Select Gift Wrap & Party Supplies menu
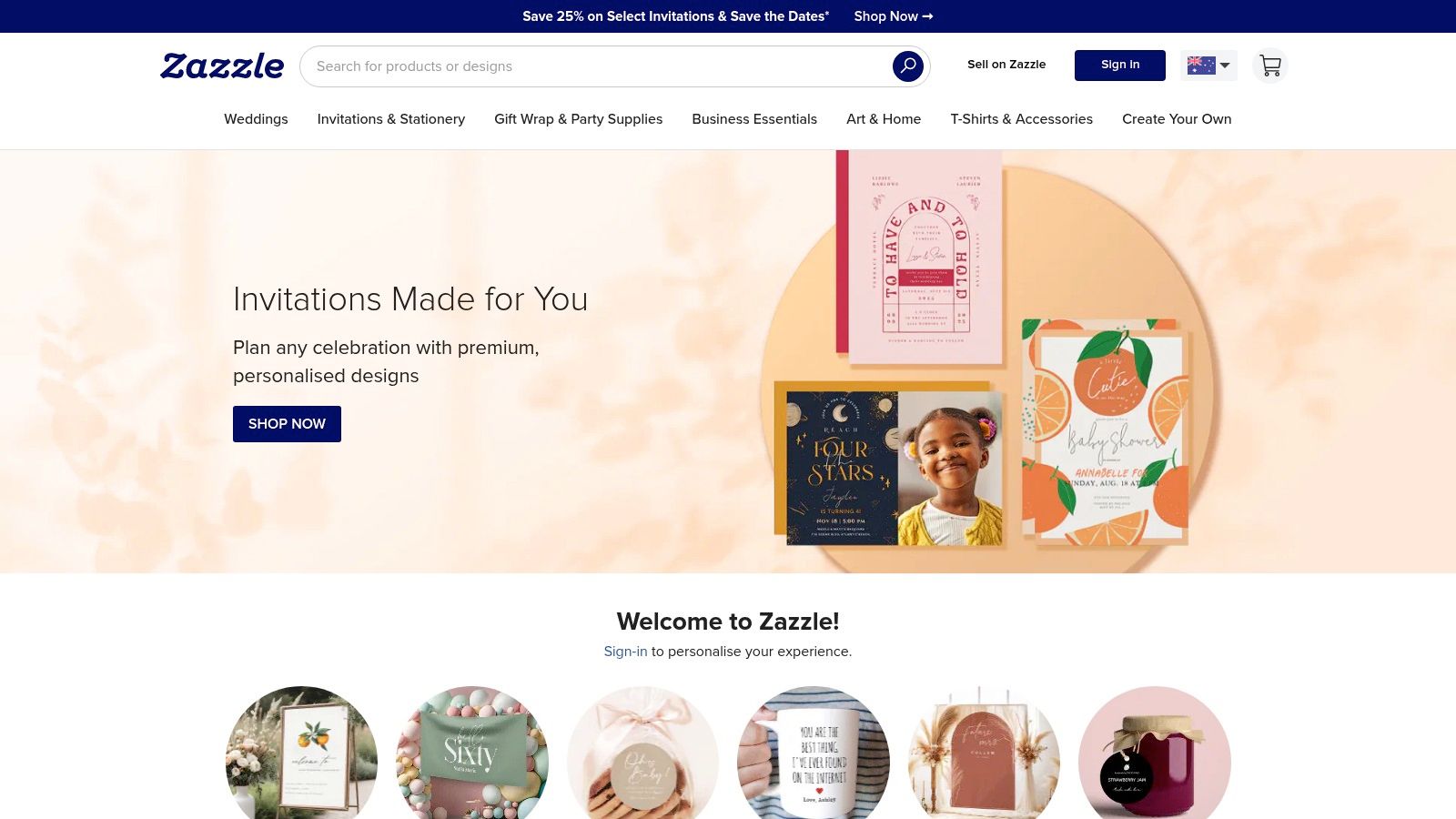 coord(578,119)
